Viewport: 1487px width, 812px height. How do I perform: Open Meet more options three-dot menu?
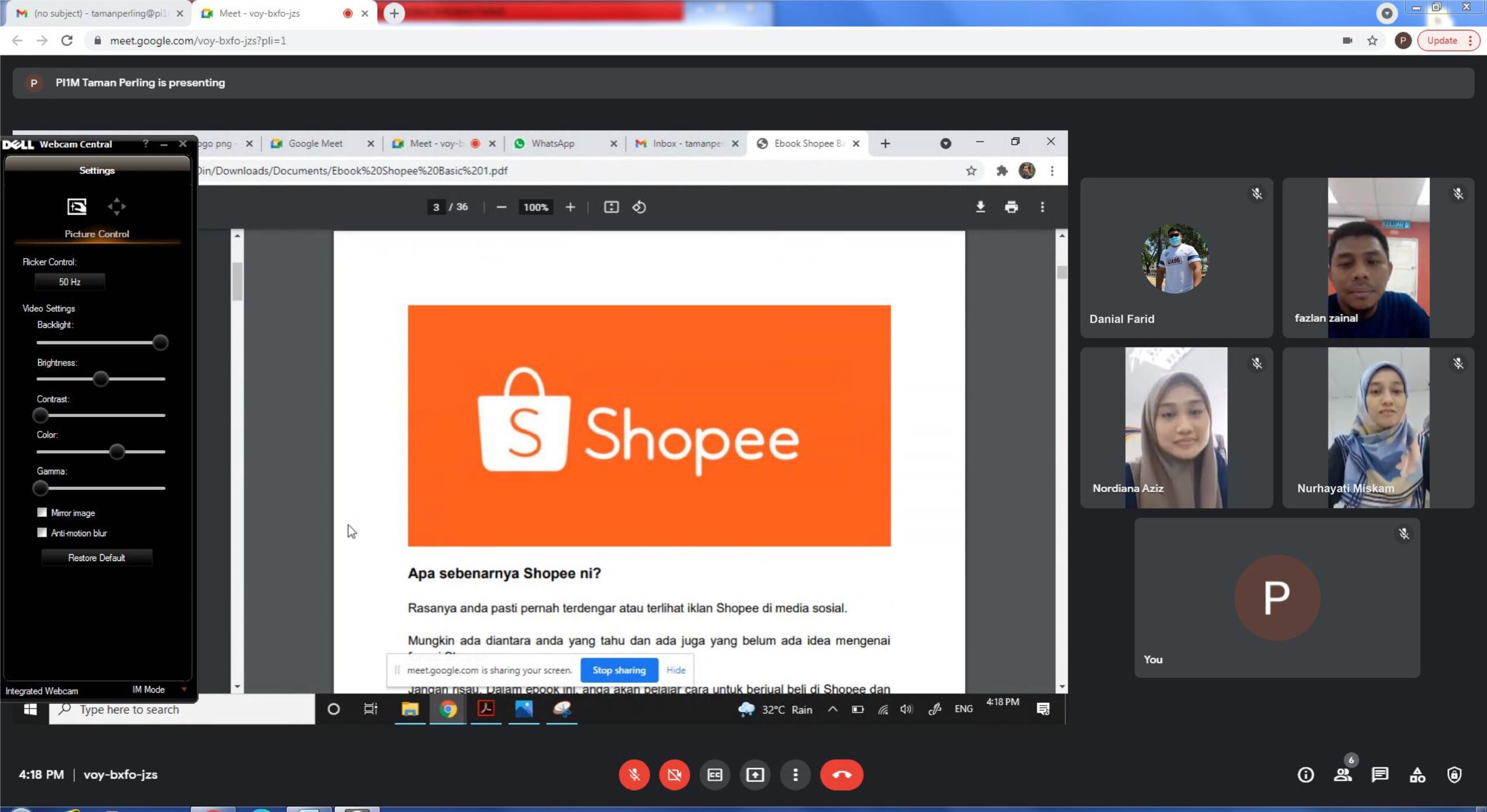[795, 774]
